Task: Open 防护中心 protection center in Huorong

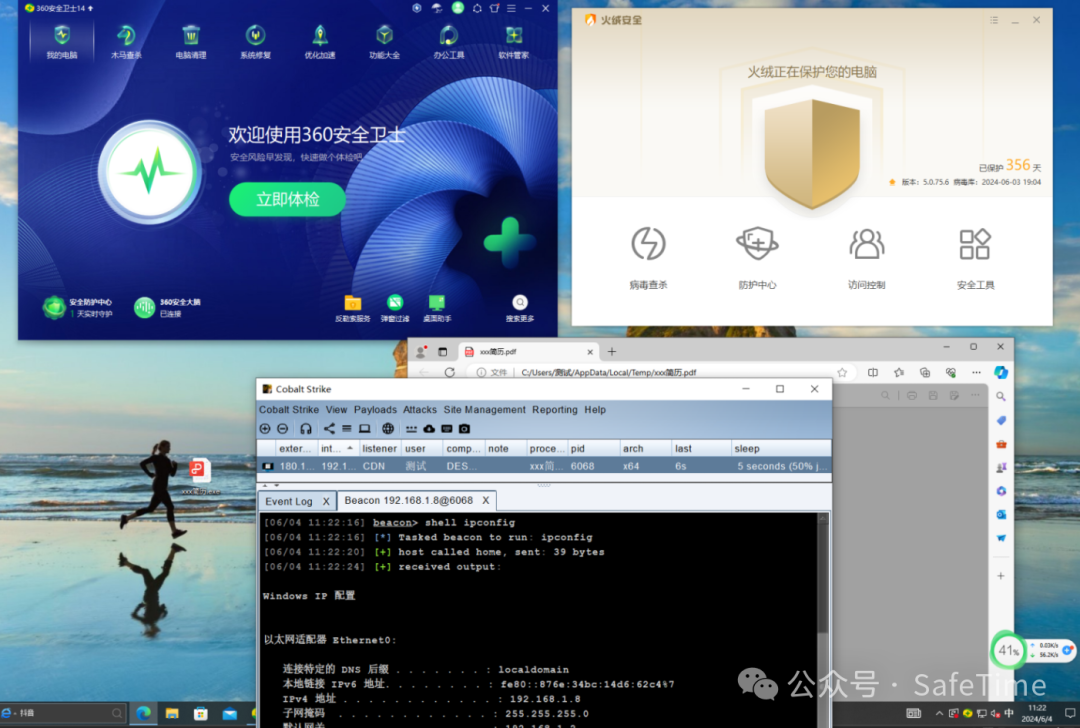Action: [757, 258]
